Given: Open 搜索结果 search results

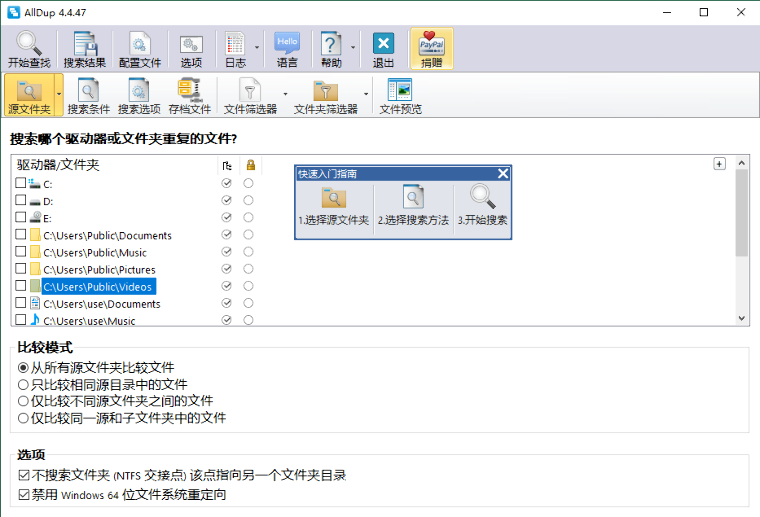Looking at the screenshot, I should (84, 48).
